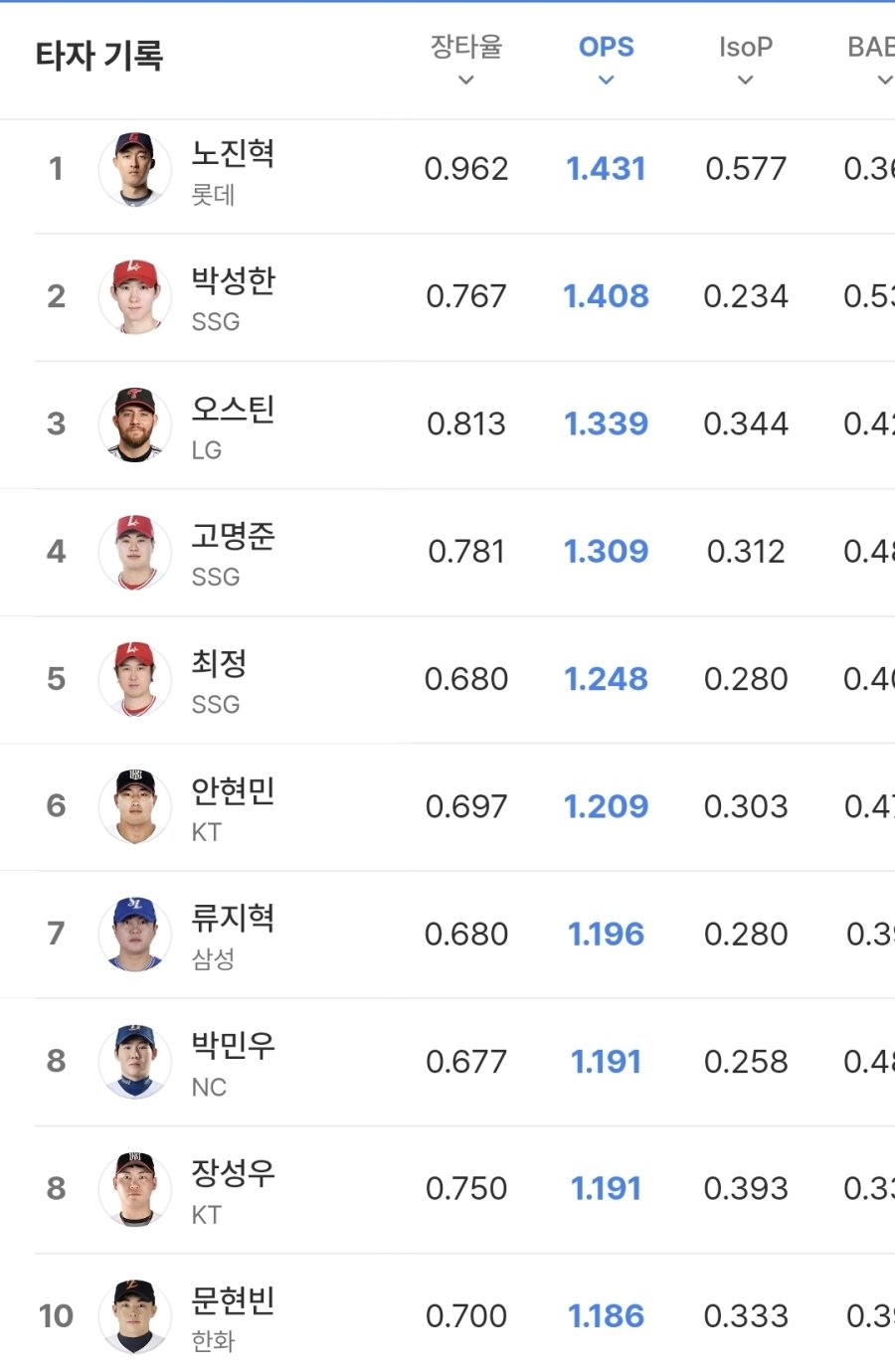Select the OPS column header
The width and height of the screenshot is (895, 1372).
pos(606,47)
